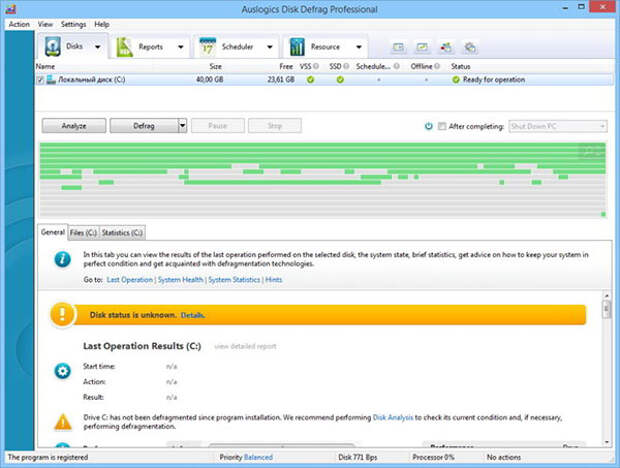The width and height of the screenshot is (620, 468).
Task: Switch to the Files (C:) tab
Action: click(83, 233)
